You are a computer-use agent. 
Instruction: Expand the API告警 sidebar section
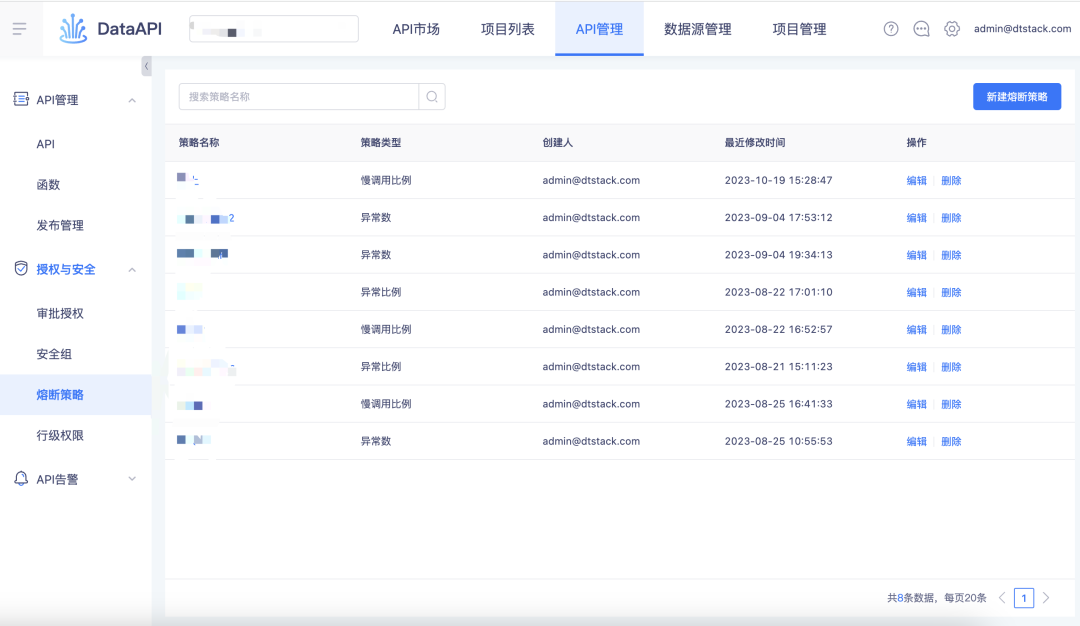coord(132,479)
